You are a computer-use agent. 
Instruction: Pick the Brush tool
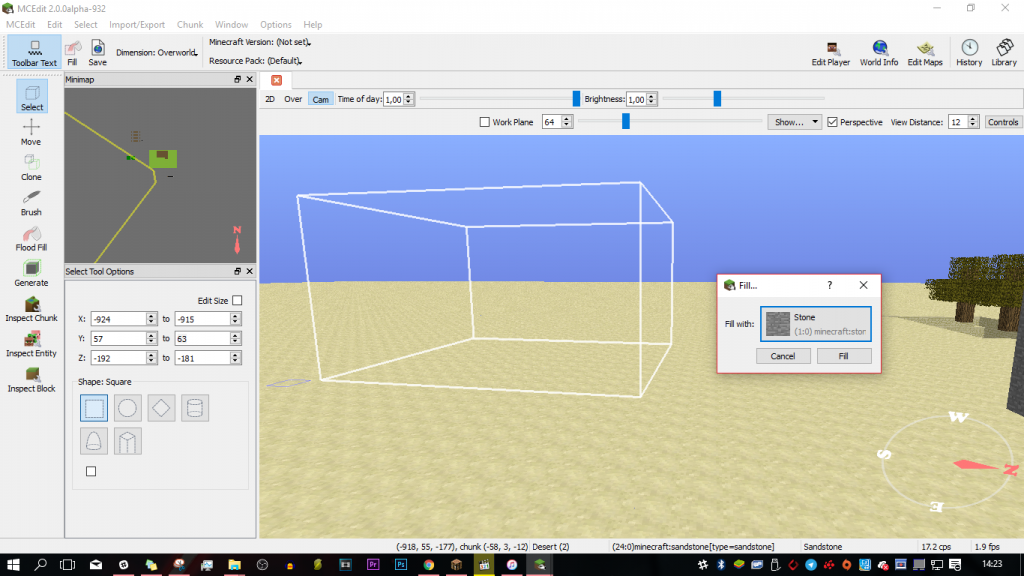coord(31,202)
